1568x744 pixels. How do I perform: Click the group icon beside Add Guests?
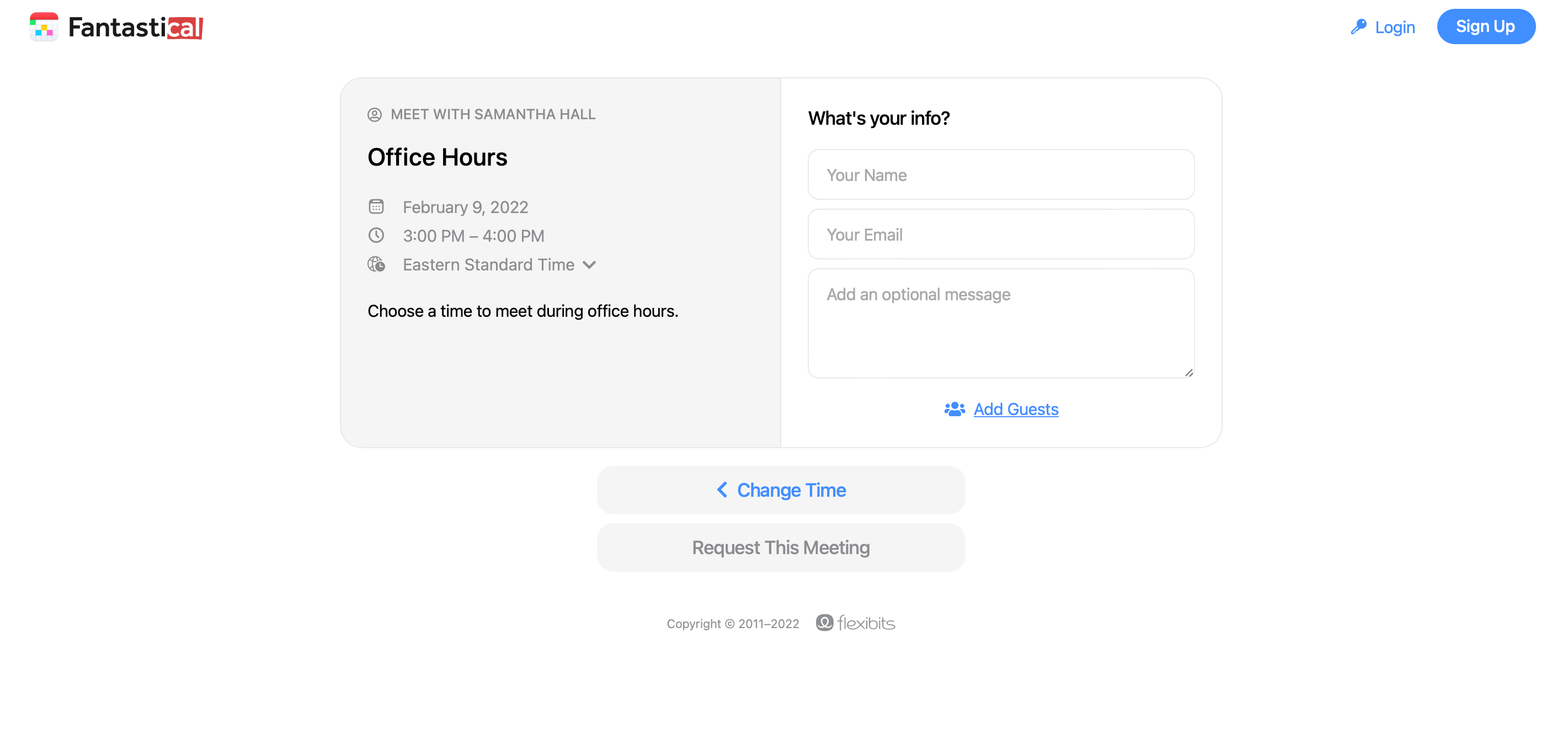pos(954,409)
